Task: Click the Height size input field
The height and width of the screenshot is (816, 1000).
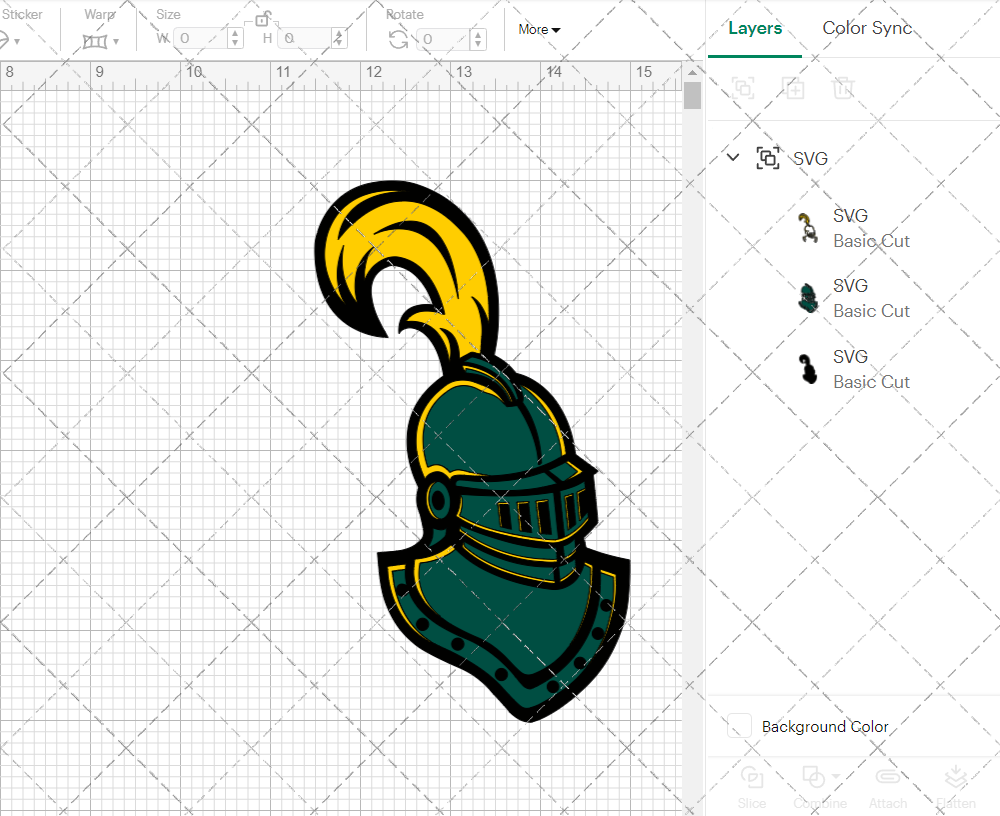Action: 306,38
